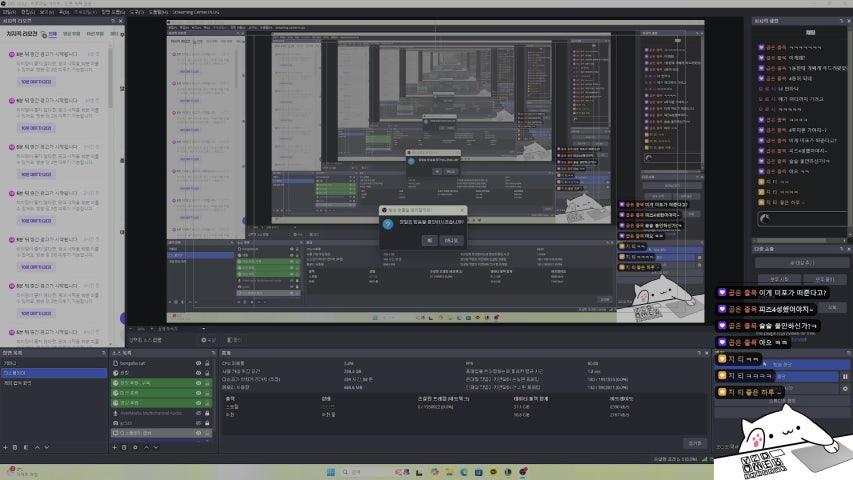The image size is (853, 480).
Task: Click pause icon beside recording button
Action: 845,376
